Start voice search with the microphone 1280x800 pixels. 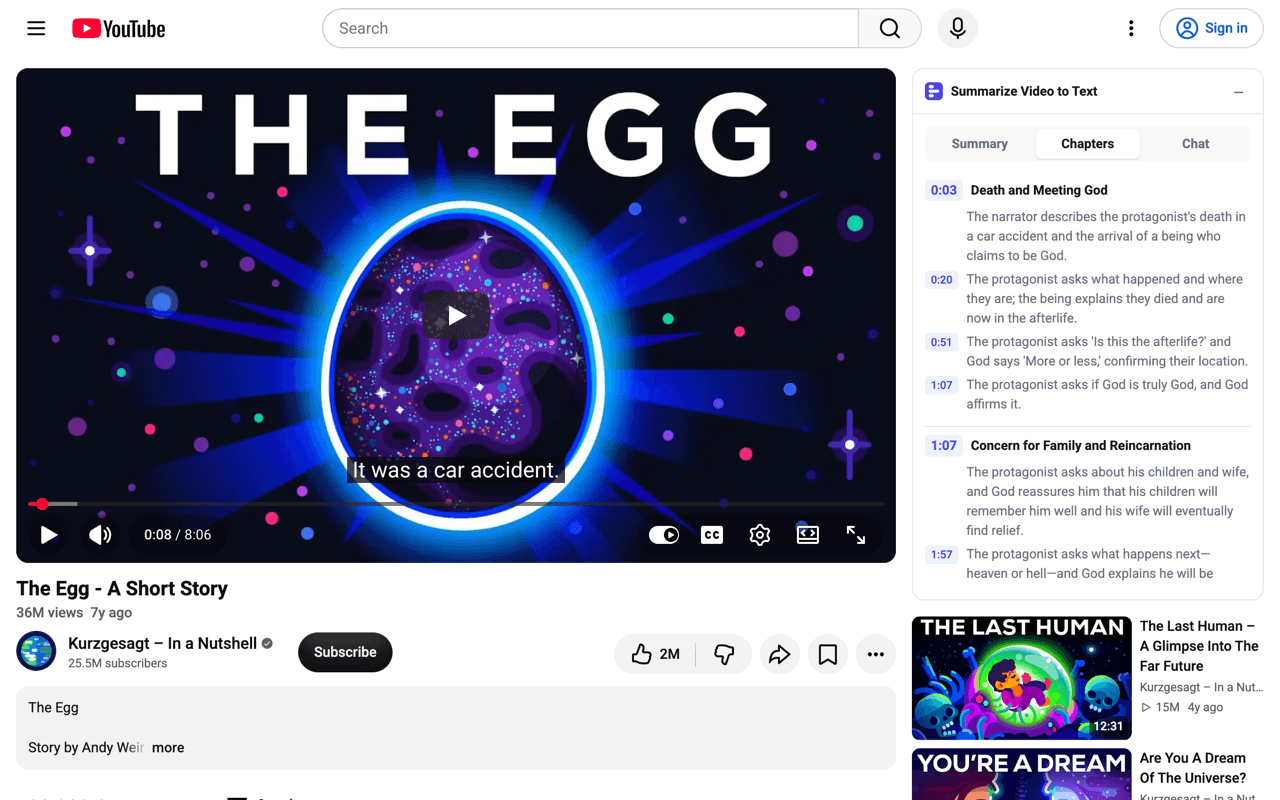957,28
